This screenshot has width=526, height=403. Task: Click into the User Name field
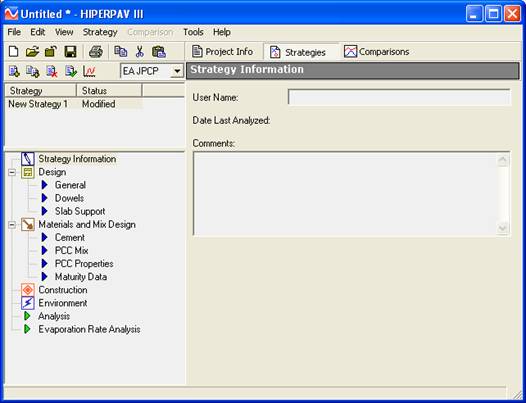pyautogui.click(x=399, y=97)
